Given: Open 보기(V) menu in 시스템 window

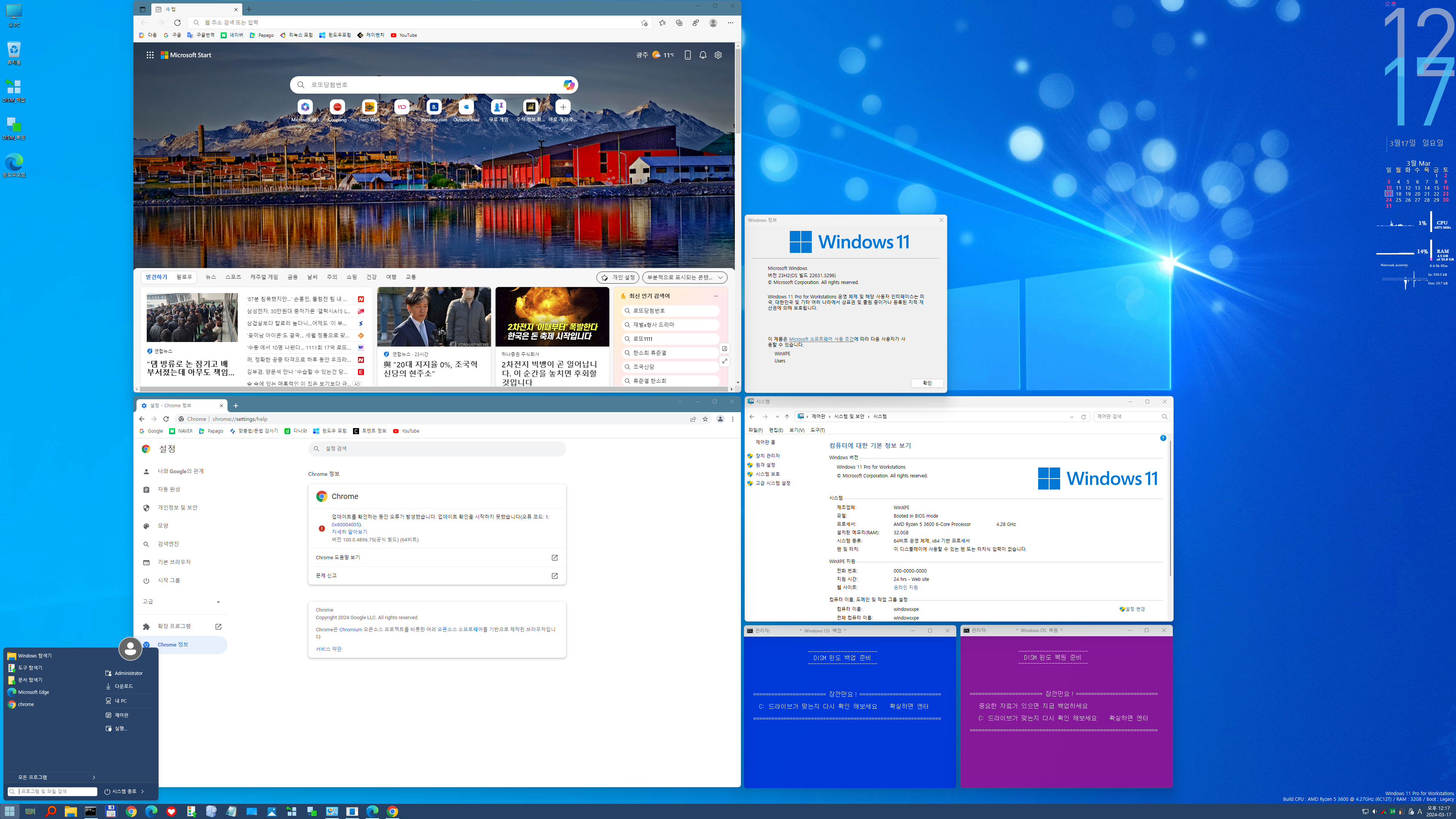Looking at the screenshot, I should click(x=796, y=430).
